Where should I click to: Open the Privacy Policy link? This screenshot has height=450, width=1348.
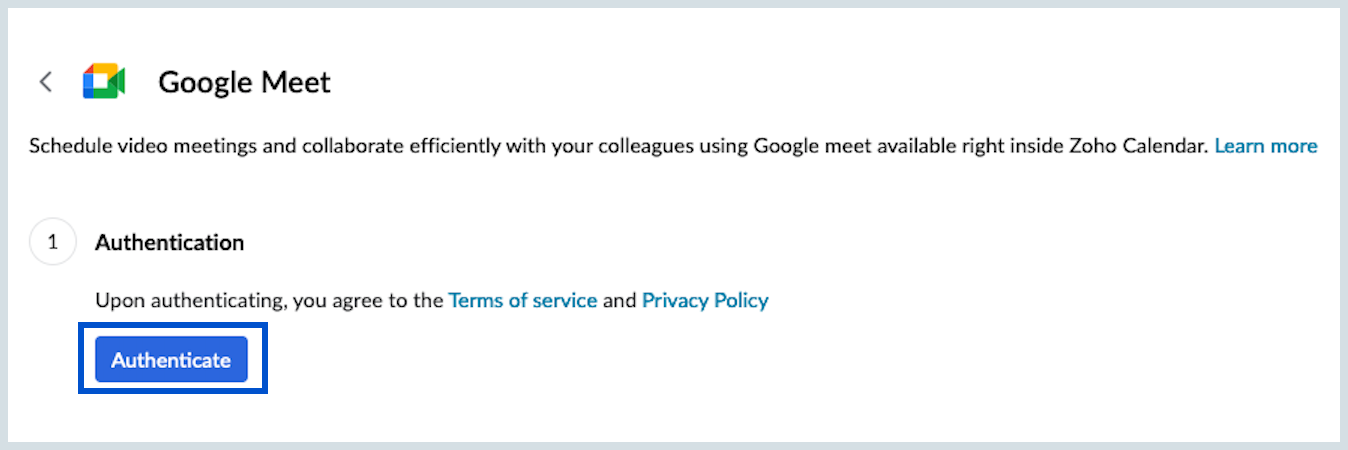pyautogui.click(x=705, y=300)
